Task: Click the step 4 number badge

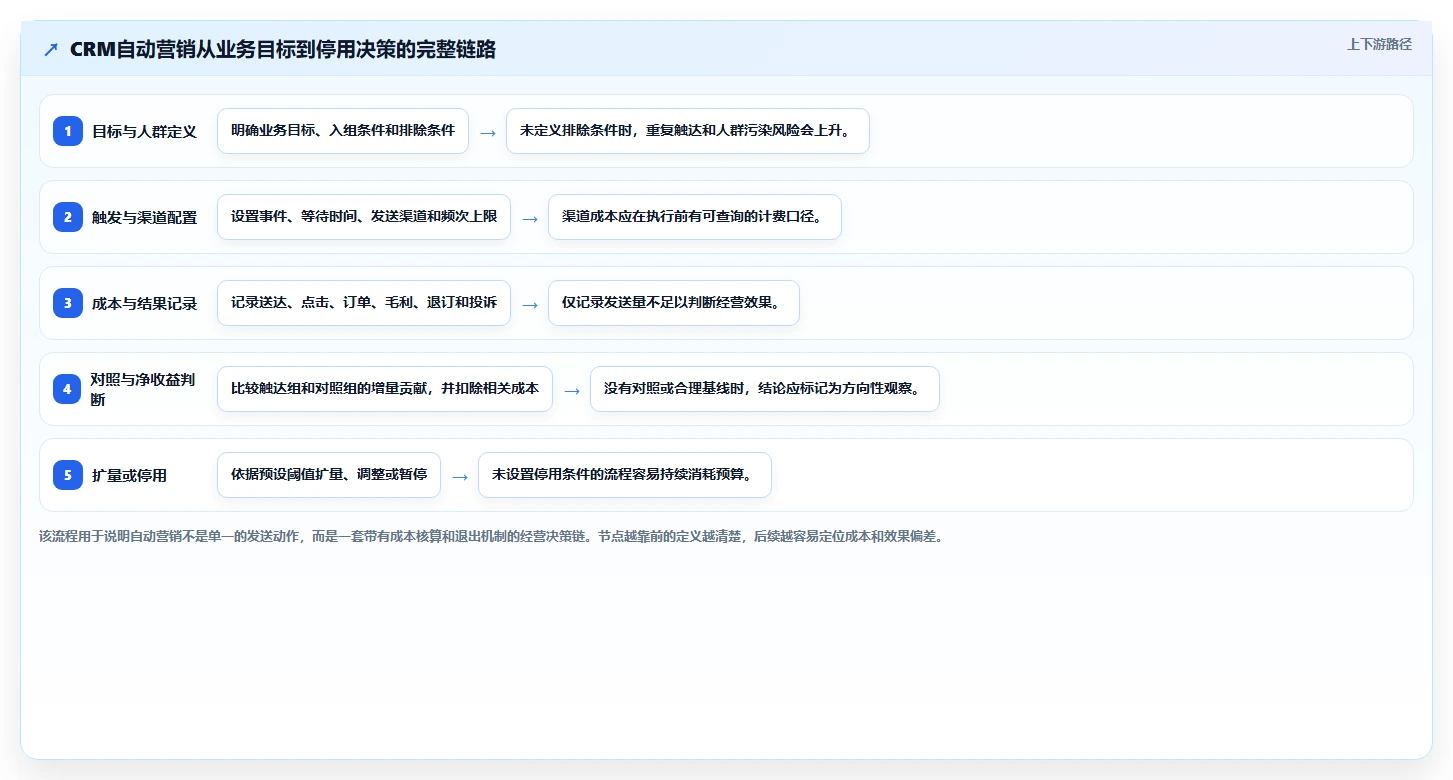Action: click(x=67, y=389)
